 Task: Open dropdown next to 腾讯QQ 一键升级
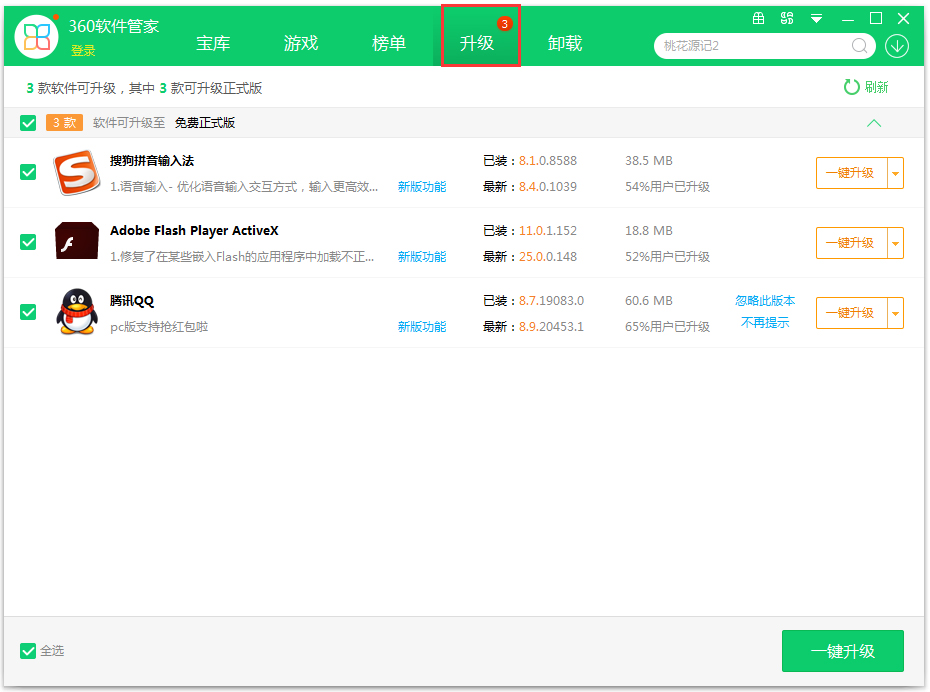point(896,313)
